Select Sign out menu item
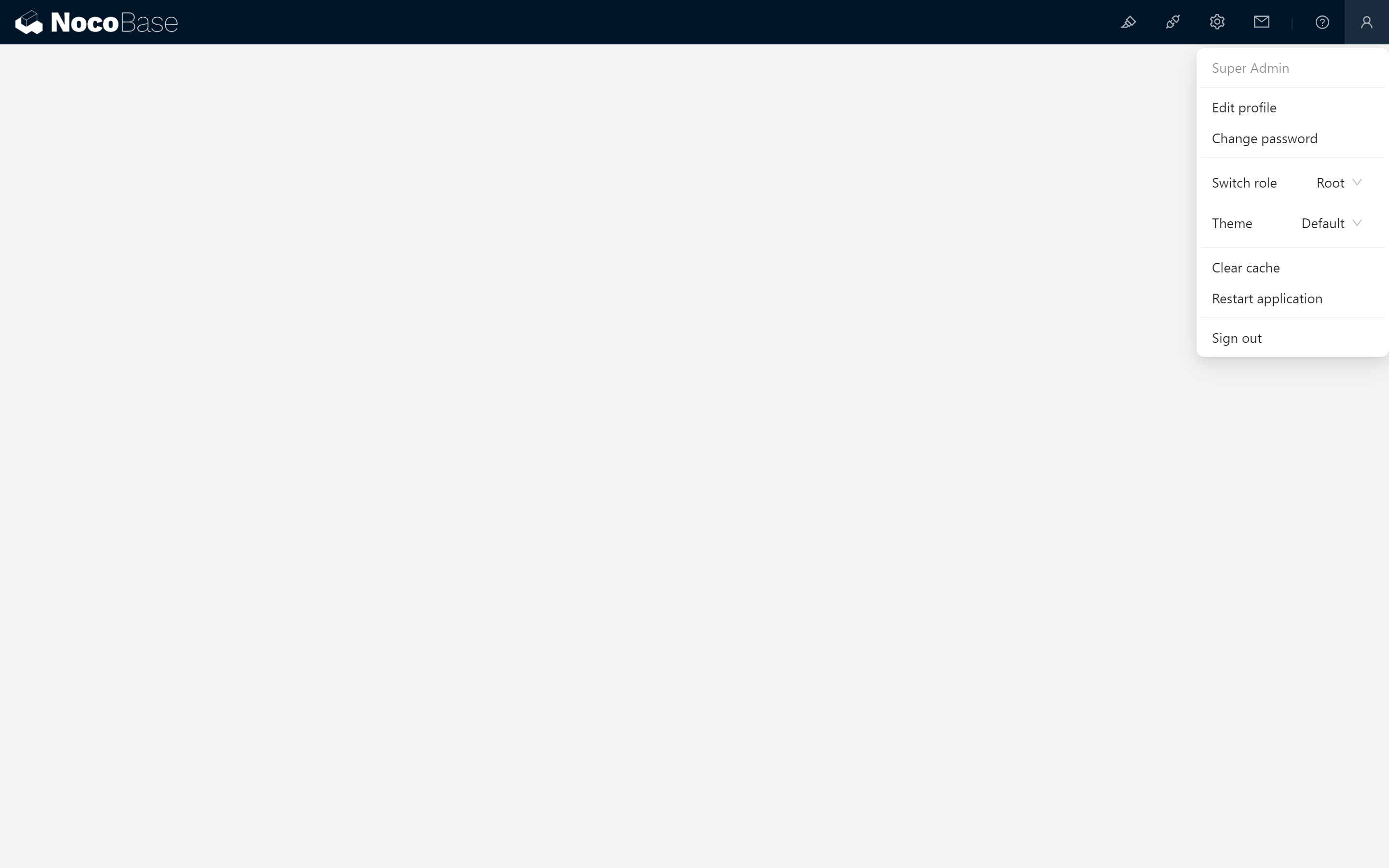The height and width of the screenshot is (868, 1389). tap(1237, 337)
